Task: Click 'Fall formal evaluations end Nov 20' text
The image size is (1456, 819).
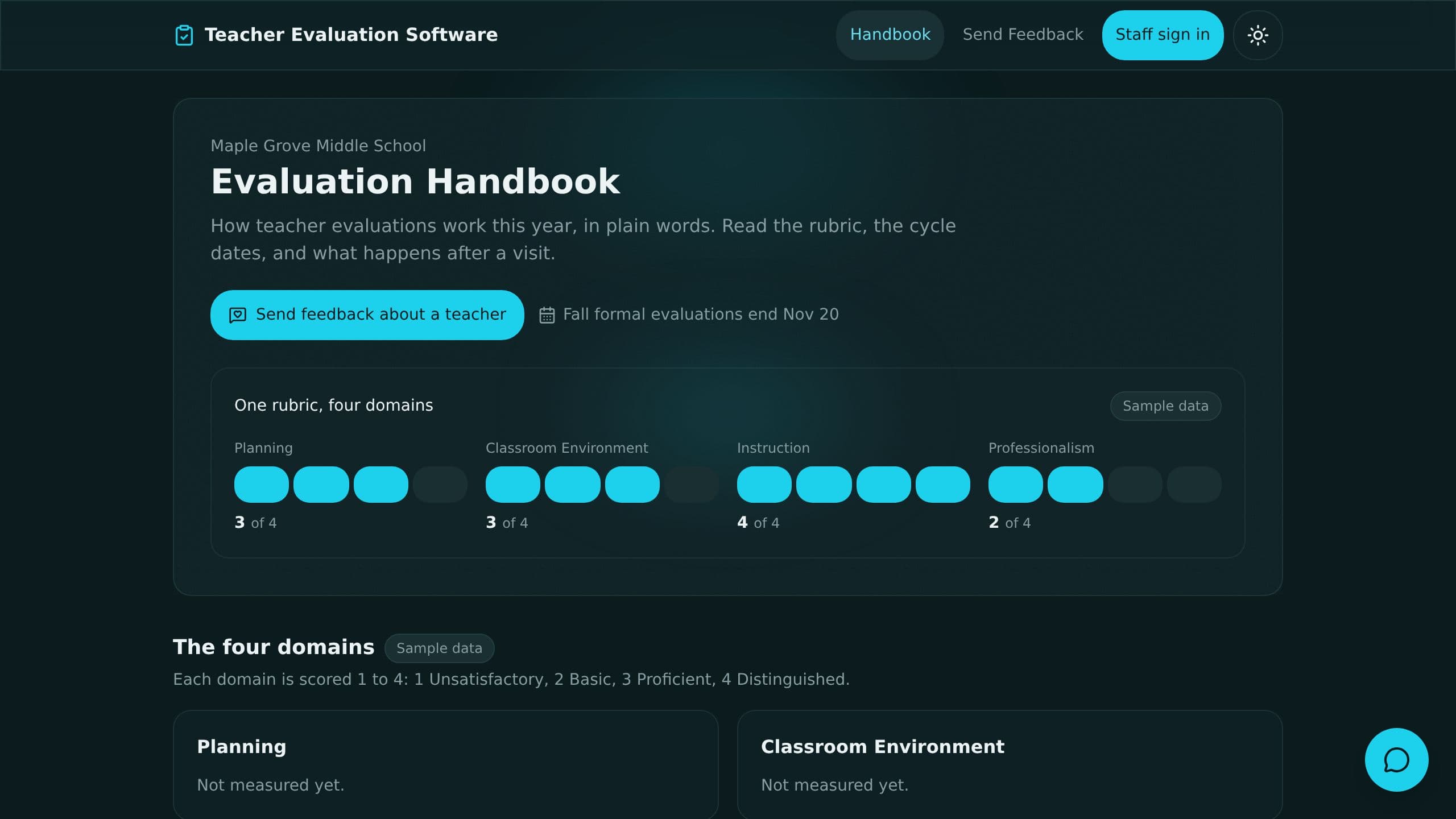Action: pos(701,315)
